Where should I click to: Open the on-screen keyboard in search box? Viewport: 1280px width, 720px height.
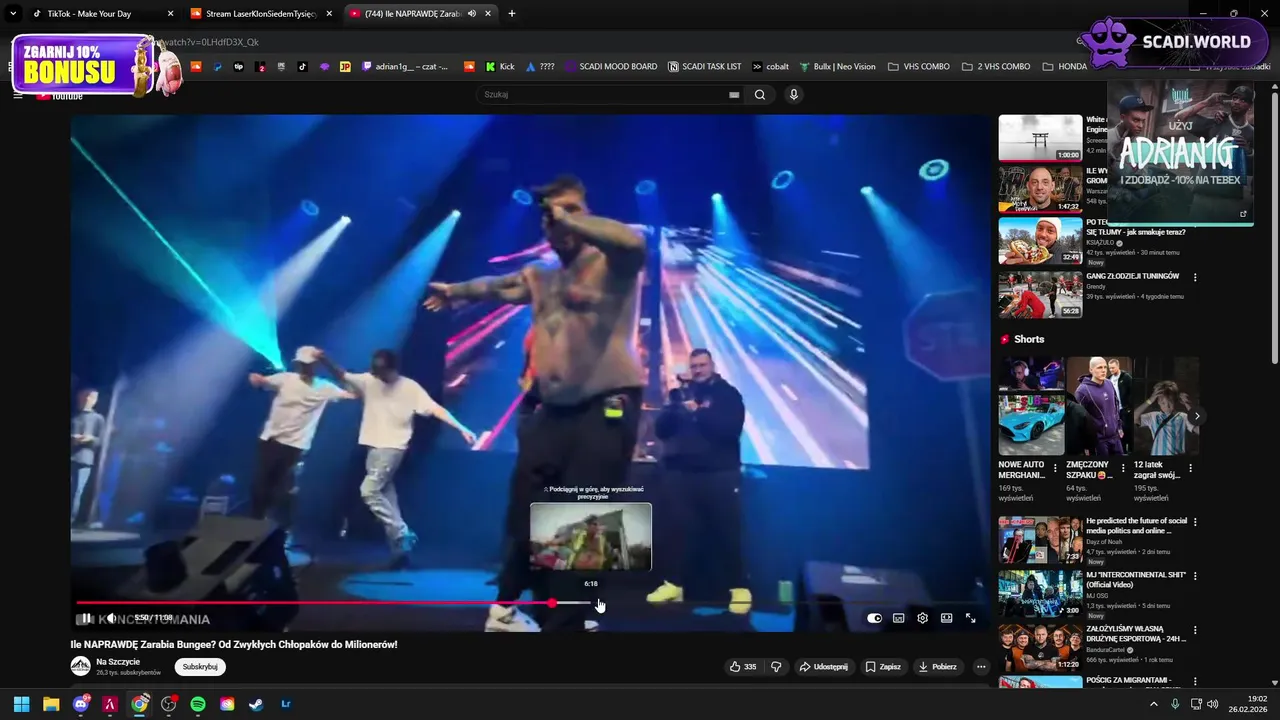point(734,95)
